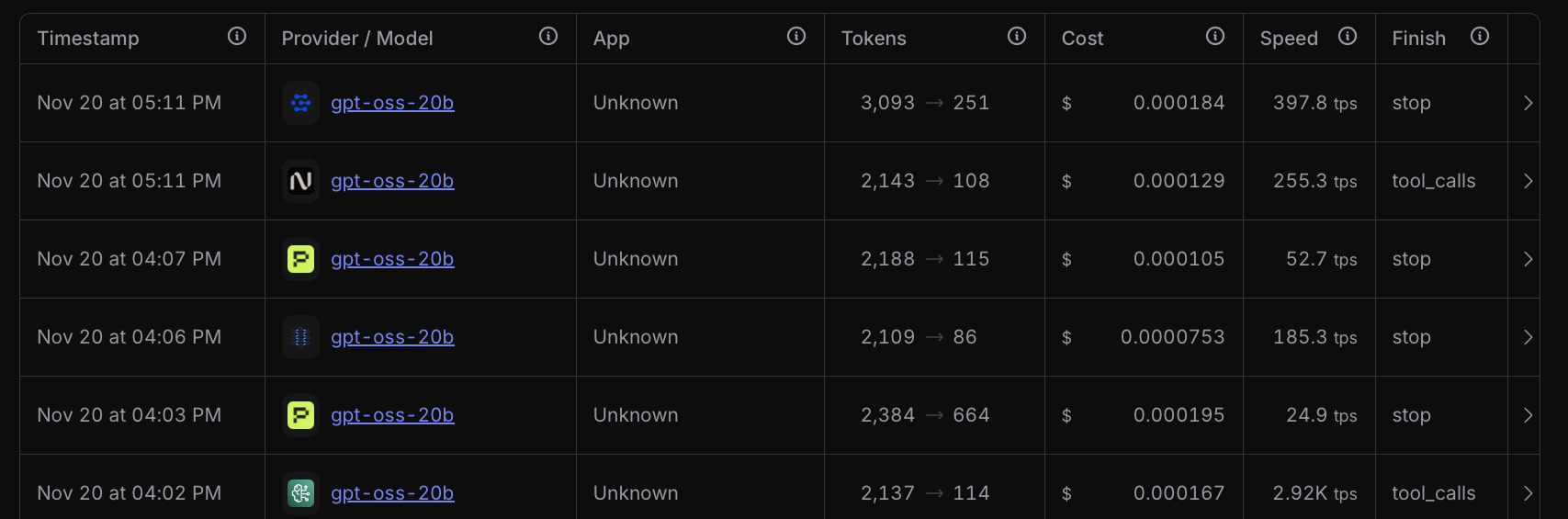Click the Speed column info icon
This screenshot has height=519, width=1568.
pos(1348,37)
